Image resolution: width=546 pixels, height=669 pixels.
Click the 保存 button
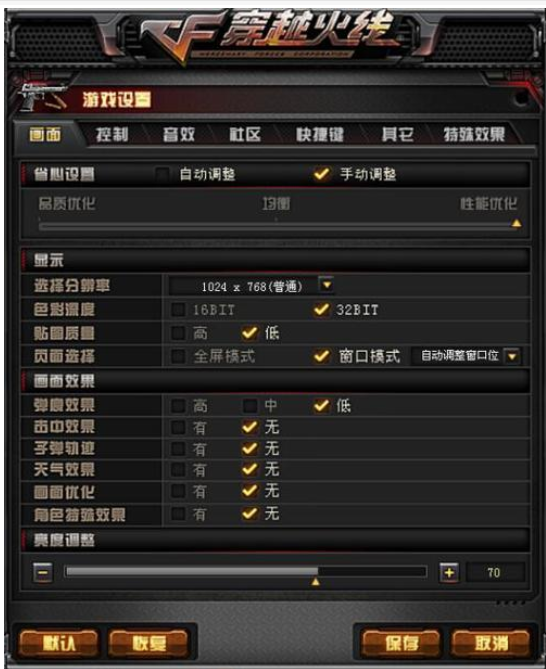click(401, 643)
